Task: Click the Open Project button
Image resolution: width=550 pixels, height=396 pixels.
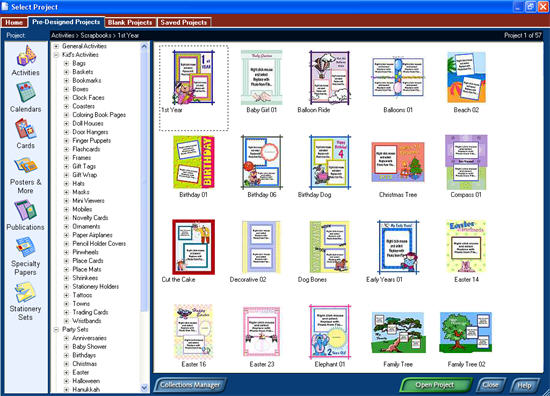Action: click(435, 385)
